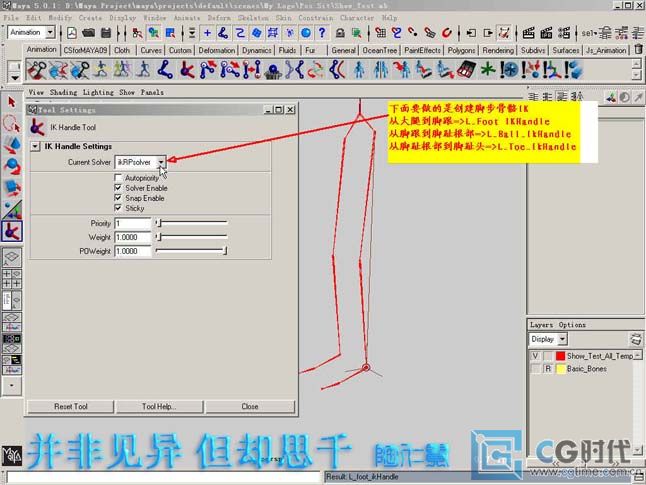Toggle visibility box of Basic_Bones layer
The width and height of the screenshot is (646, 485).
[535, 368]
